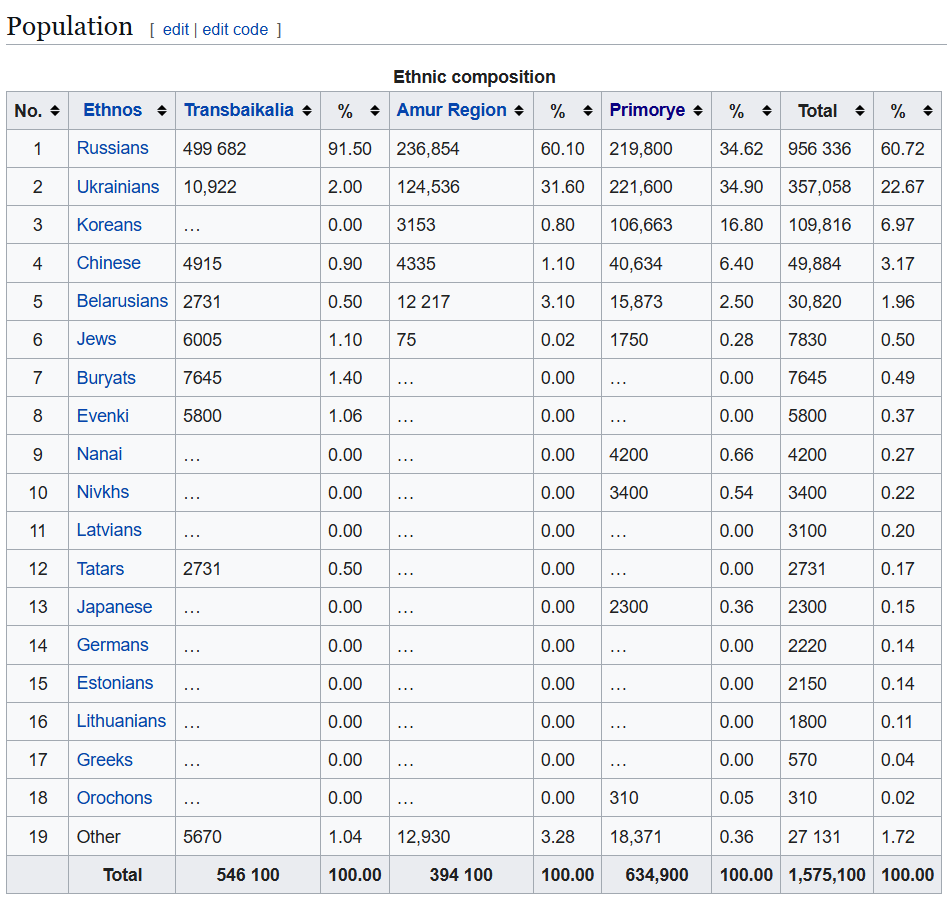The image size is (947, 901).
Task: Open the Lithuanians link
Action: point(121,721)
